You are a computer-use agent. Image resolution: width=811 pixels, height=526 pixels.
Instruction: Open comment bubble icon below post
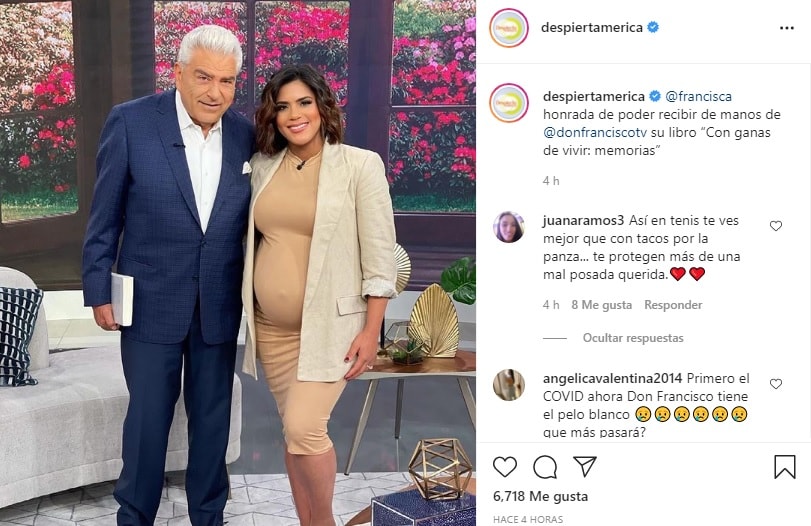[545, 467]
